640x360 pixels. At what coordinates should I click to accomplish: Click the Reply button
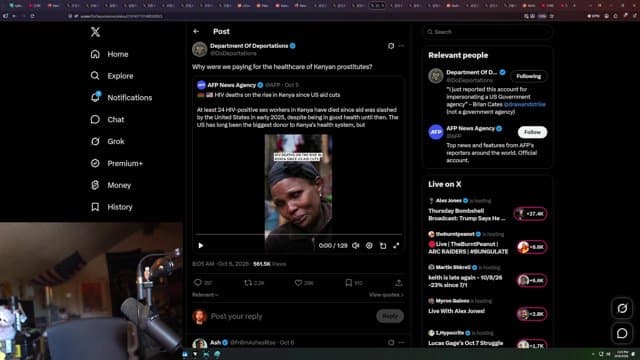coord(390,316)
